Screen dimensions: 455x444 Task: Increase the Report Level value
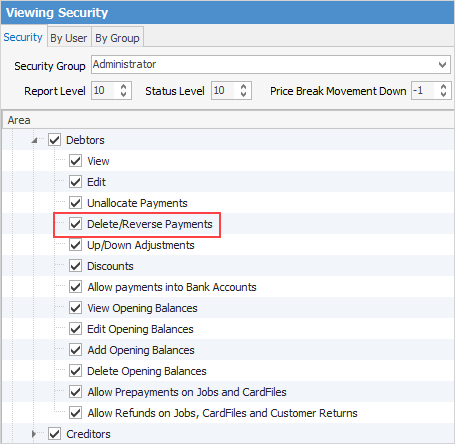point(123,87)
